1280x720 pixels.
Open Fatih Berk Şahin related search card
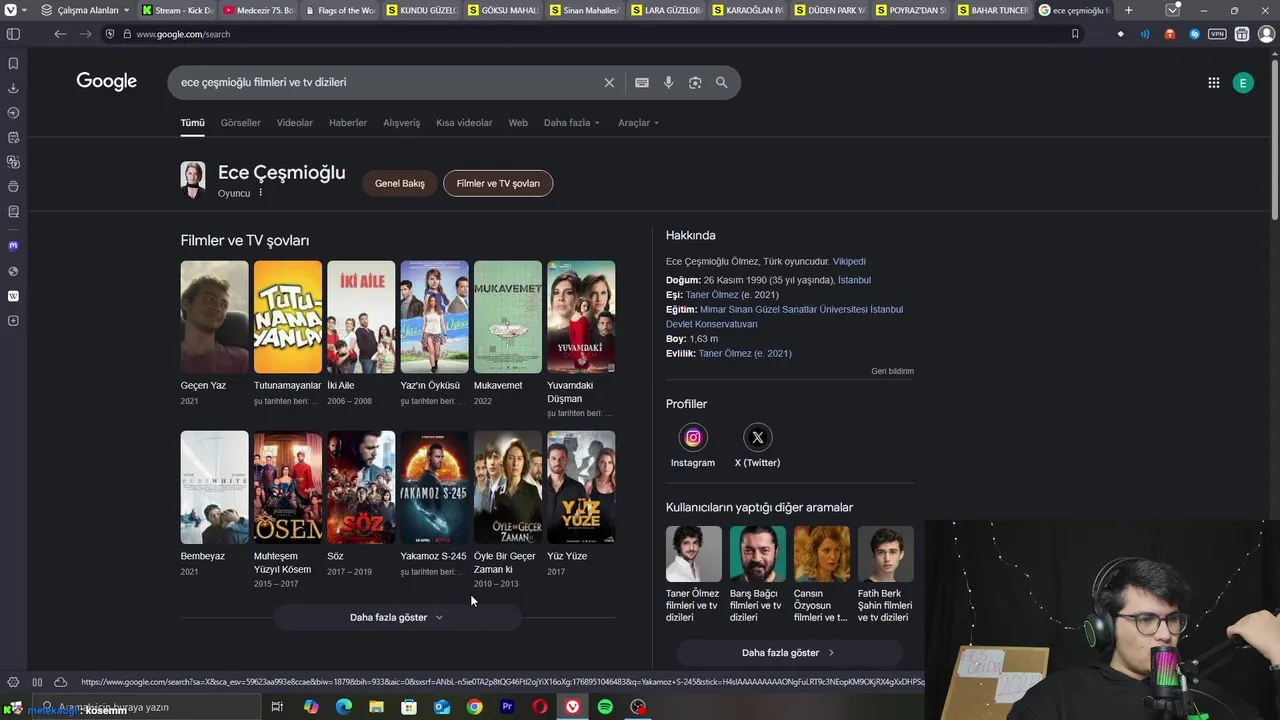(x=885, y=574)
